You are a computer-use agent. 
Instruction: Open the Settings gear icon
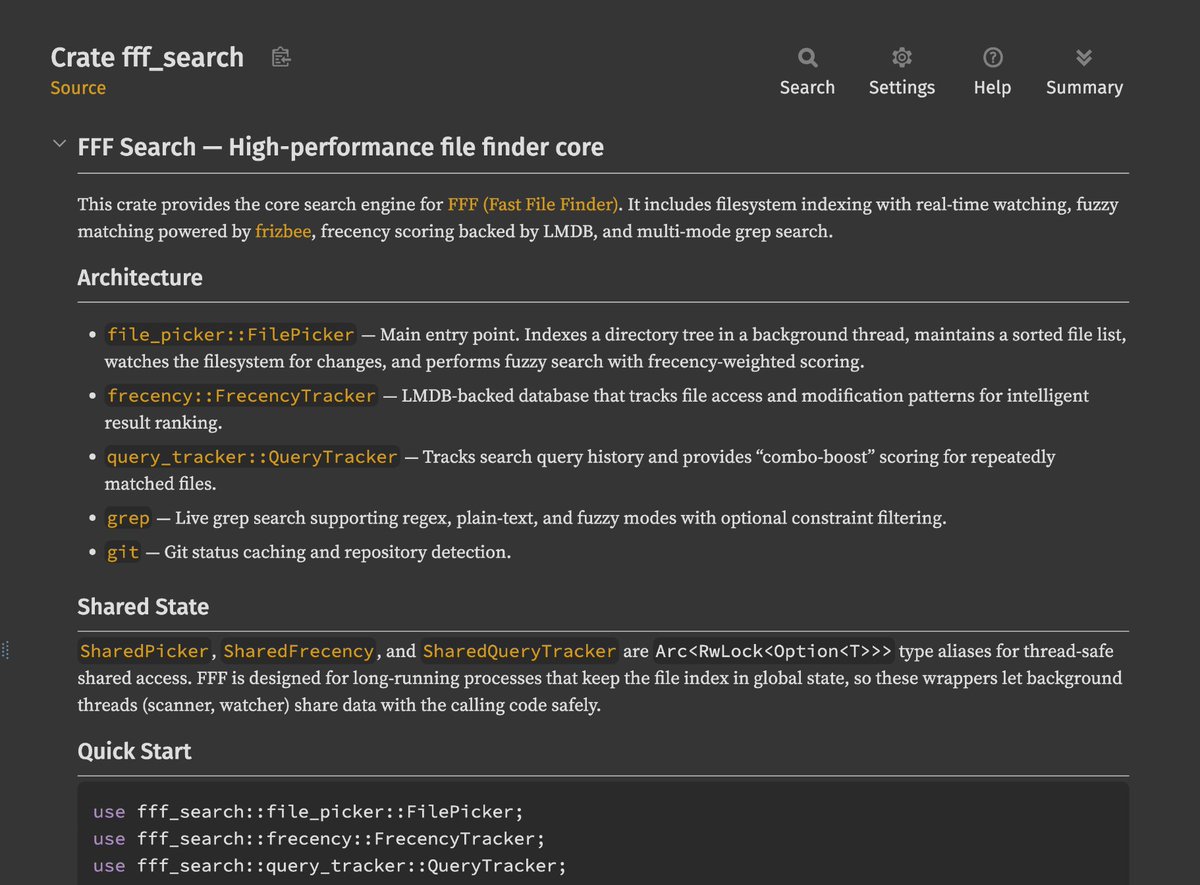pyautogui.click(x=901, y=58)
